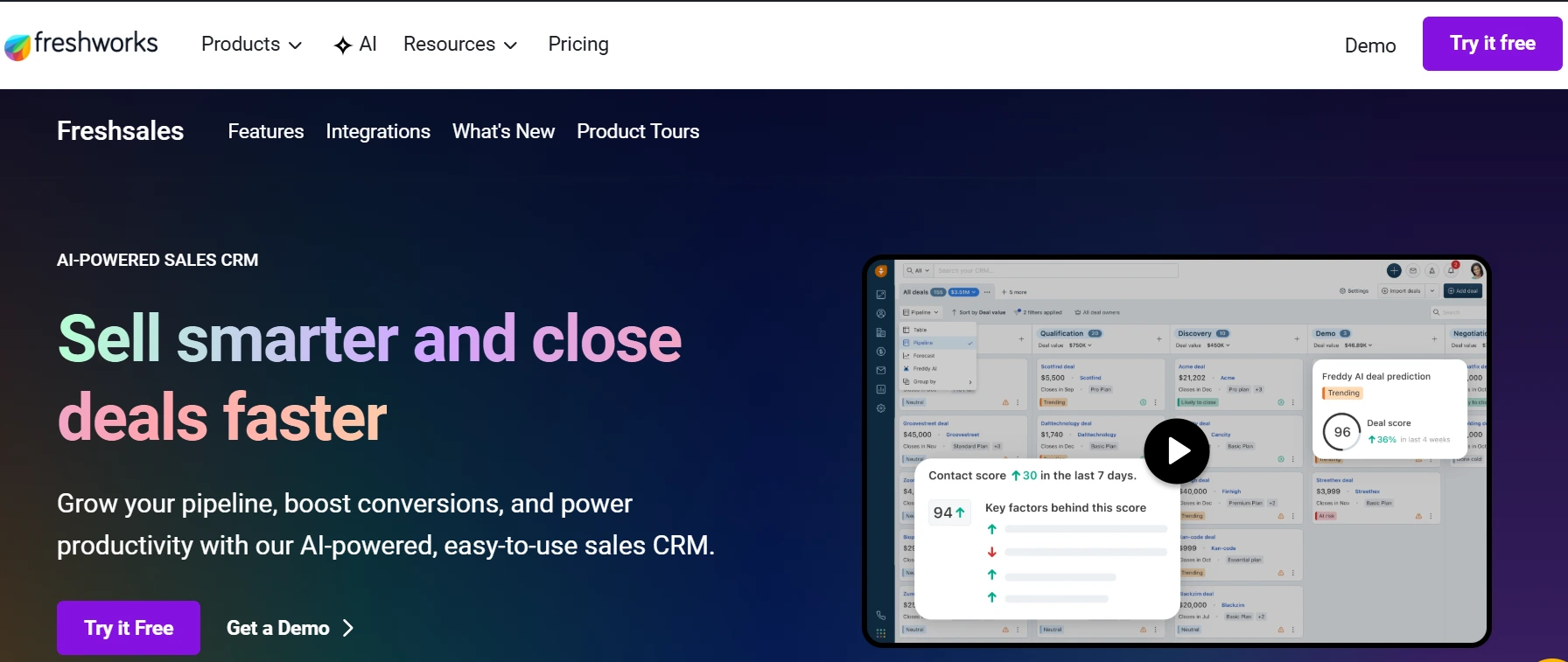This screenshot has height=662, width=1568.
Task: Open the Product Tours tab
Action: [638, 131]
